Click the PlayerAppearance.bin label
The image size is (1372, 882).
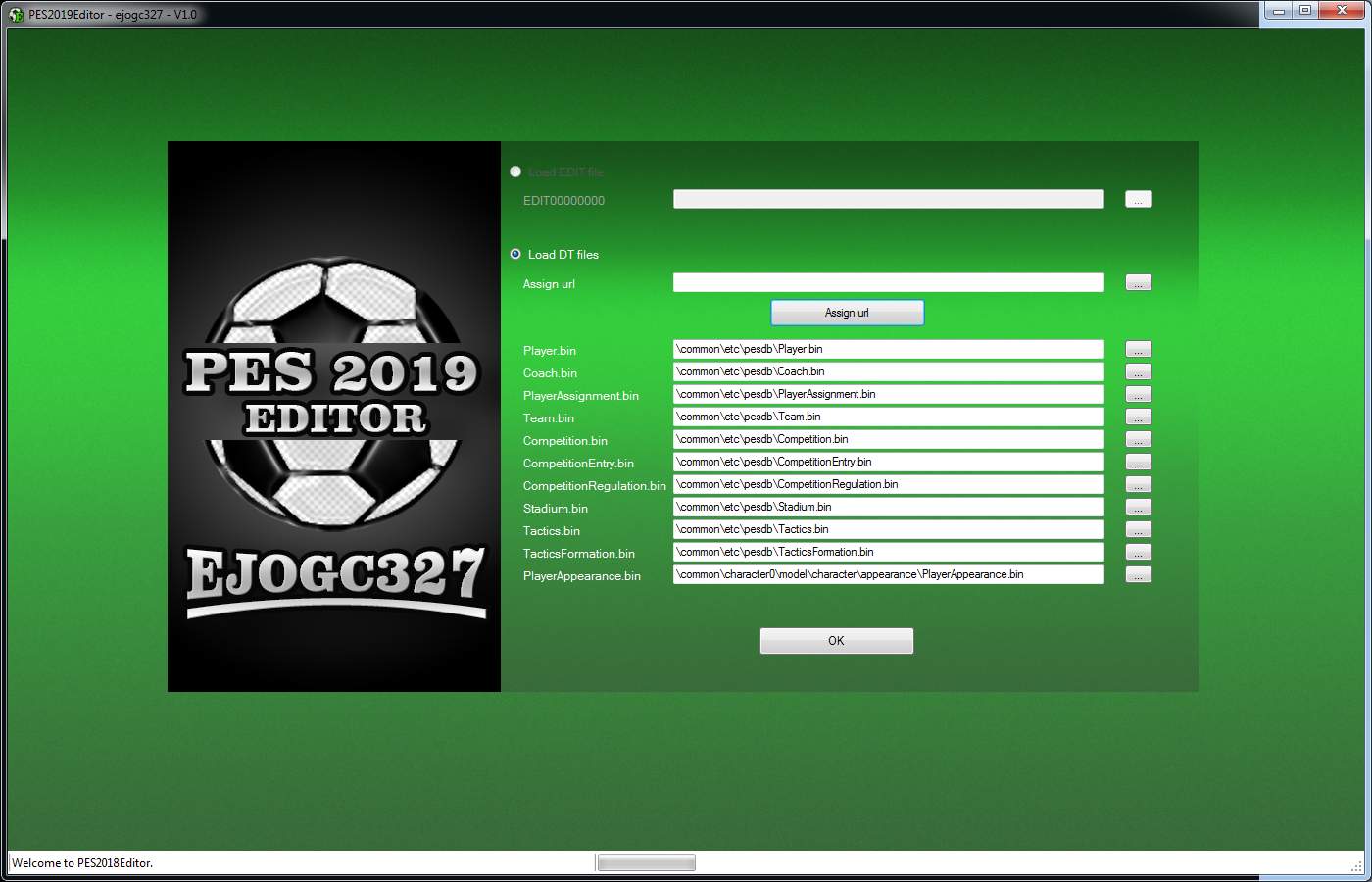coord(582,576)
